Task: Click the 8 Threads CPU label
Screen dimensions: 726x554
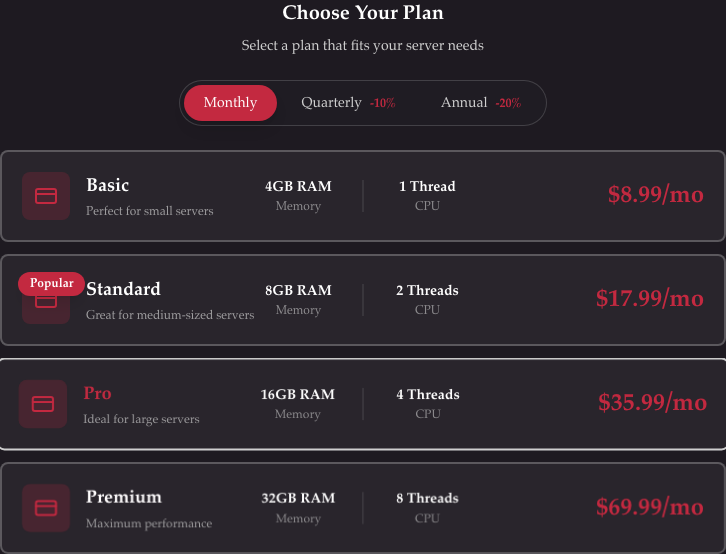Action: pos(427,498)
